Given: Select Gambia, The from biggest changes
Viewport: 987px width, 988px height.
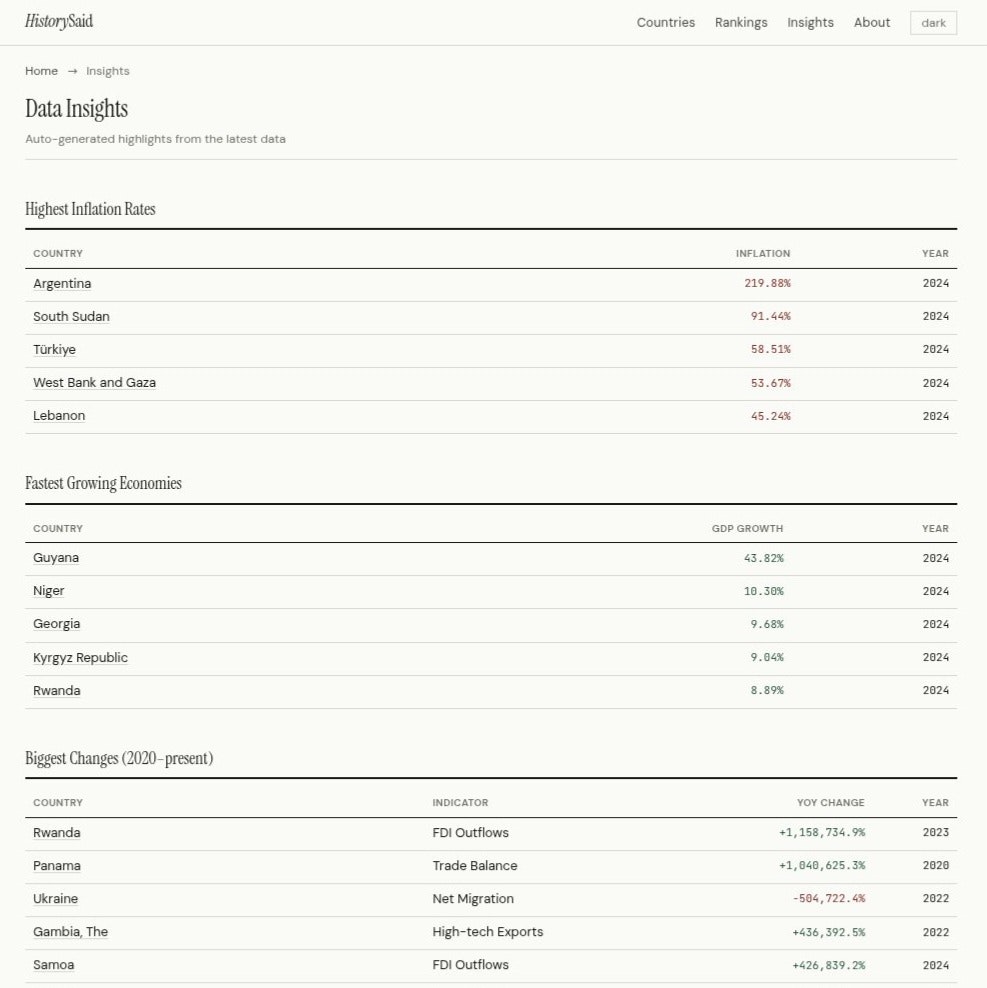Looking at the screenshot, I should (x=70, y=931).
